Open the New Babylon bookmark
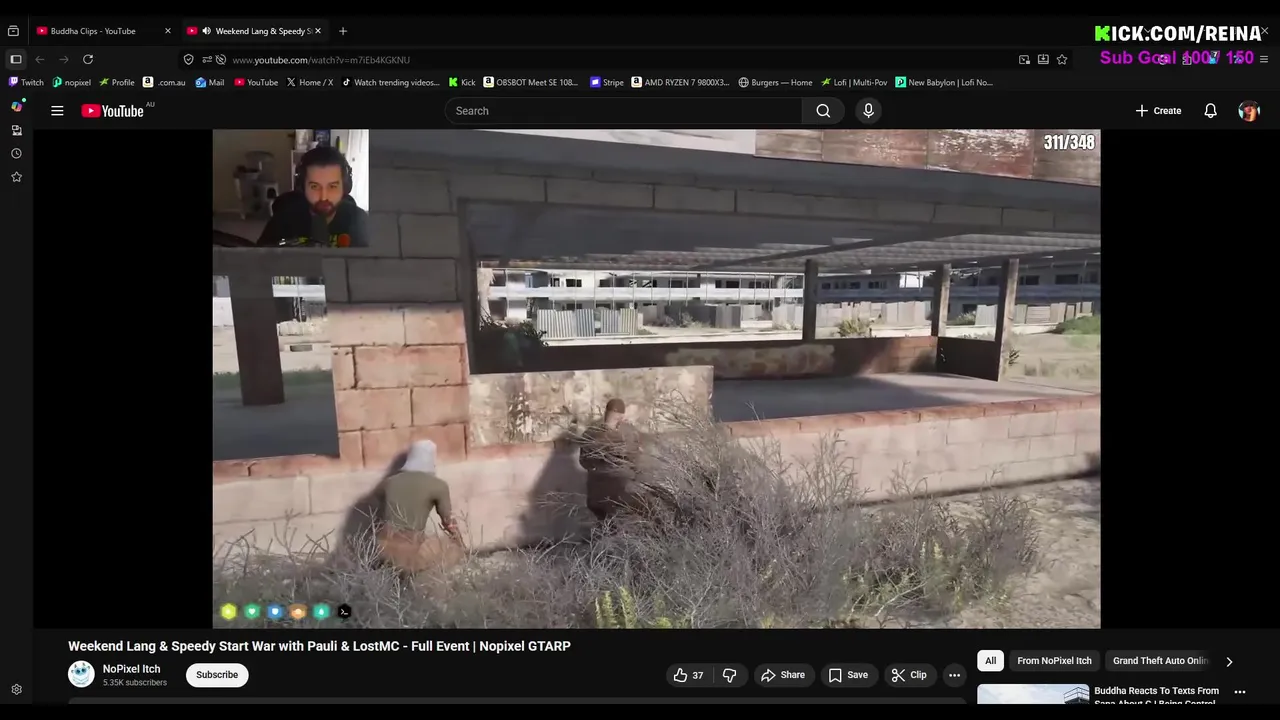The image size is (1280, 720). (944, 83)
